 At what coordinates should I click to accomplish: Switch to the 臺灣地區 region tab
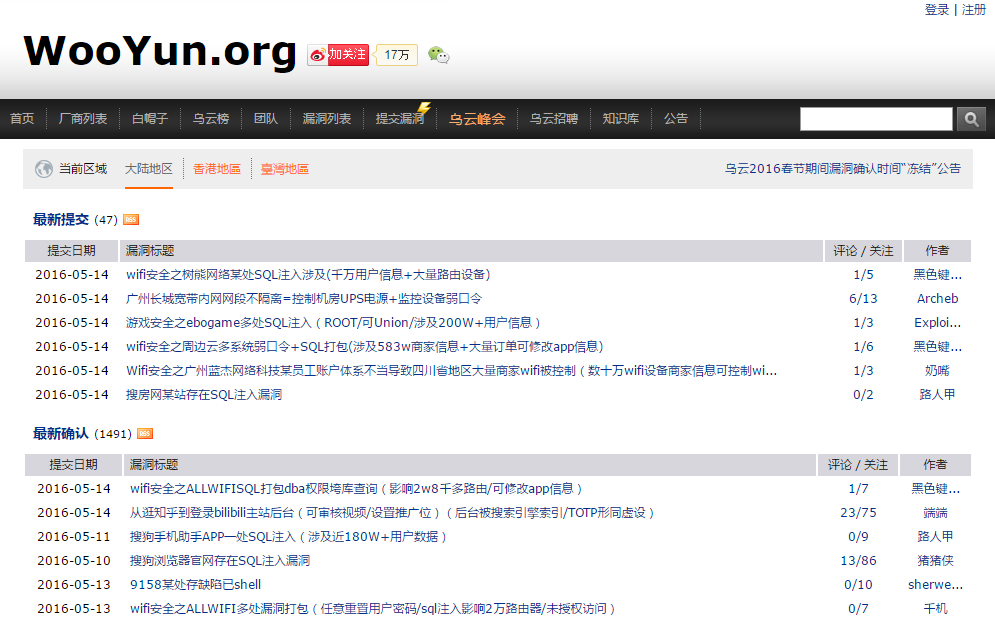tap(285, 169)
